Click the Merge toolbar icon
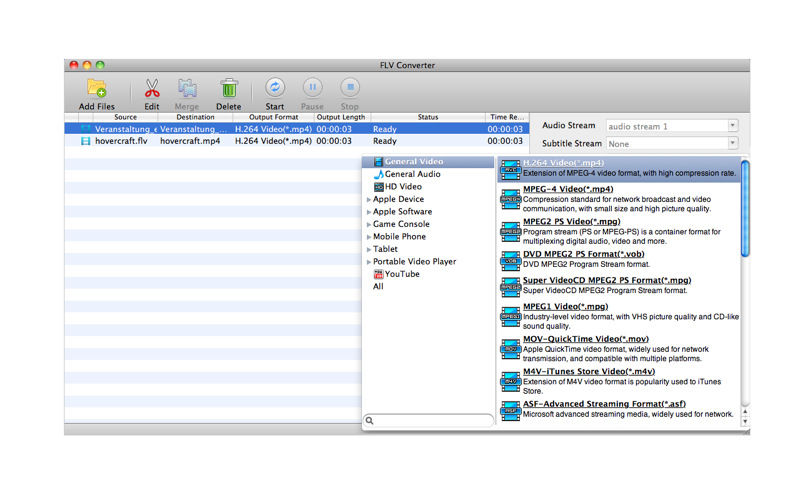 [187, 89]
